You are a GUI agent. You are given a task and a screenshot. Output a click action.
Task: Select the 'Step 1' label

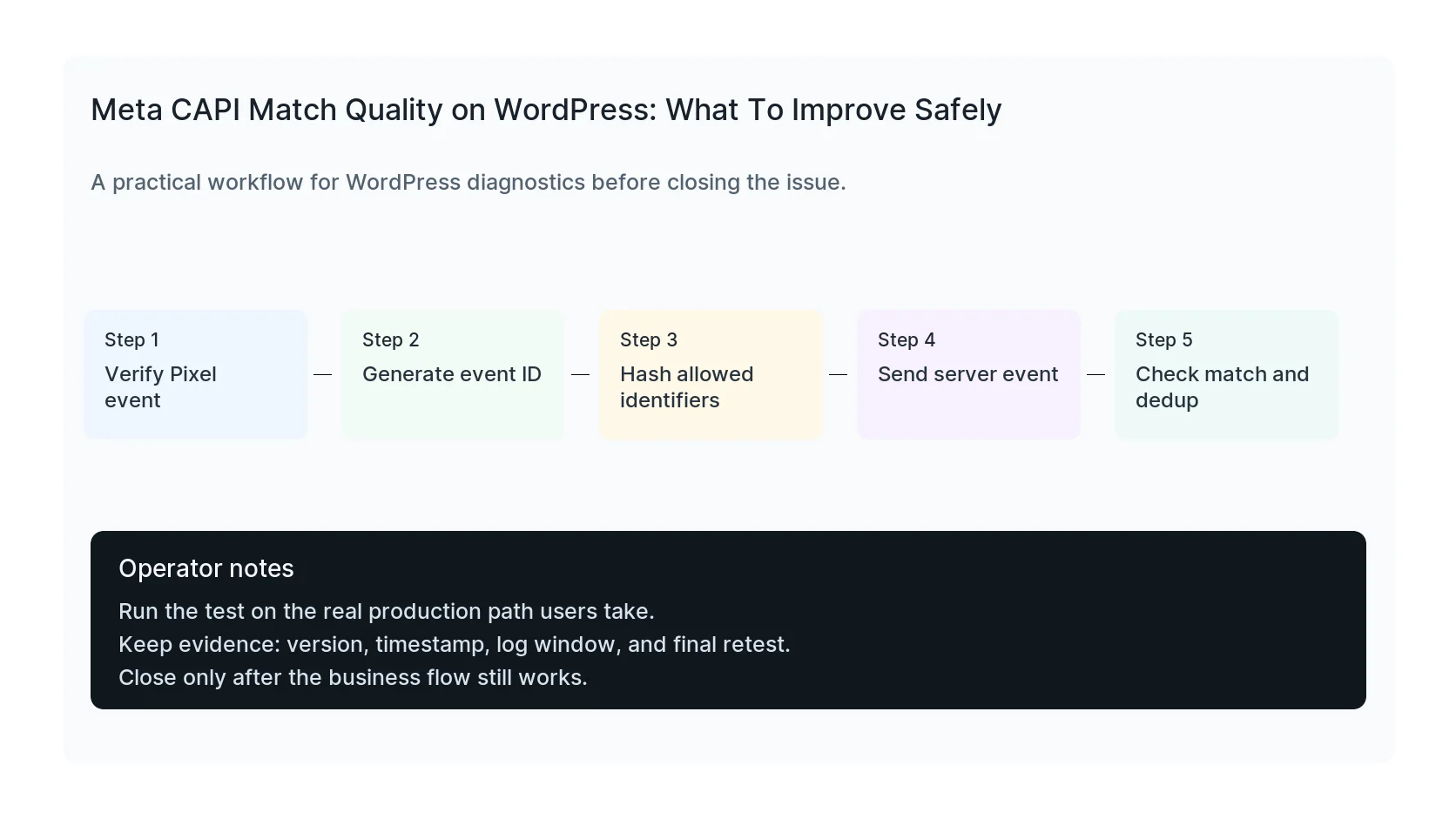click(x=131, y=339)
